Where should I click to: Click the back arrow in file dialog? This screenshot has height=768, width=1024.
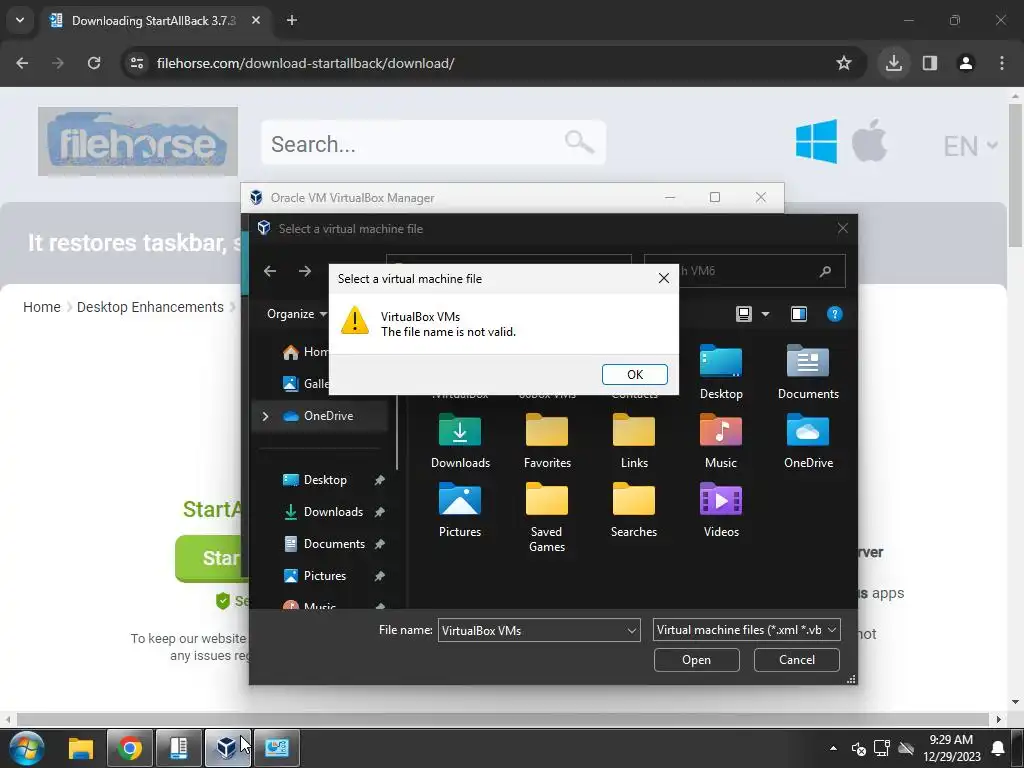pyautogui.click(x=270, y=271)
